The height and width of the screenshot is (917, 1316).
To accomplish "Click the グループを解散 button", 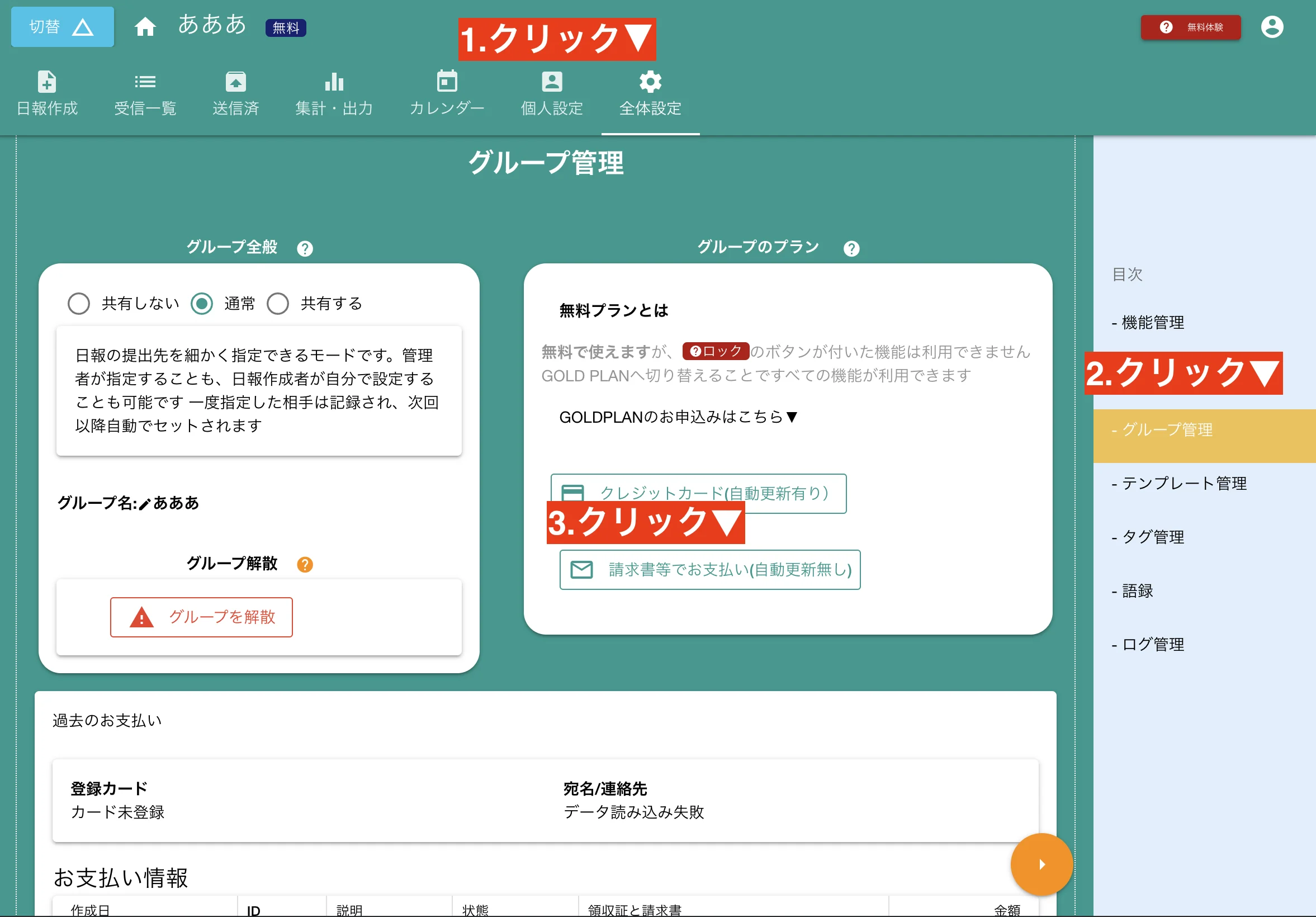I will pyautogui.click(x=202, y=617).
